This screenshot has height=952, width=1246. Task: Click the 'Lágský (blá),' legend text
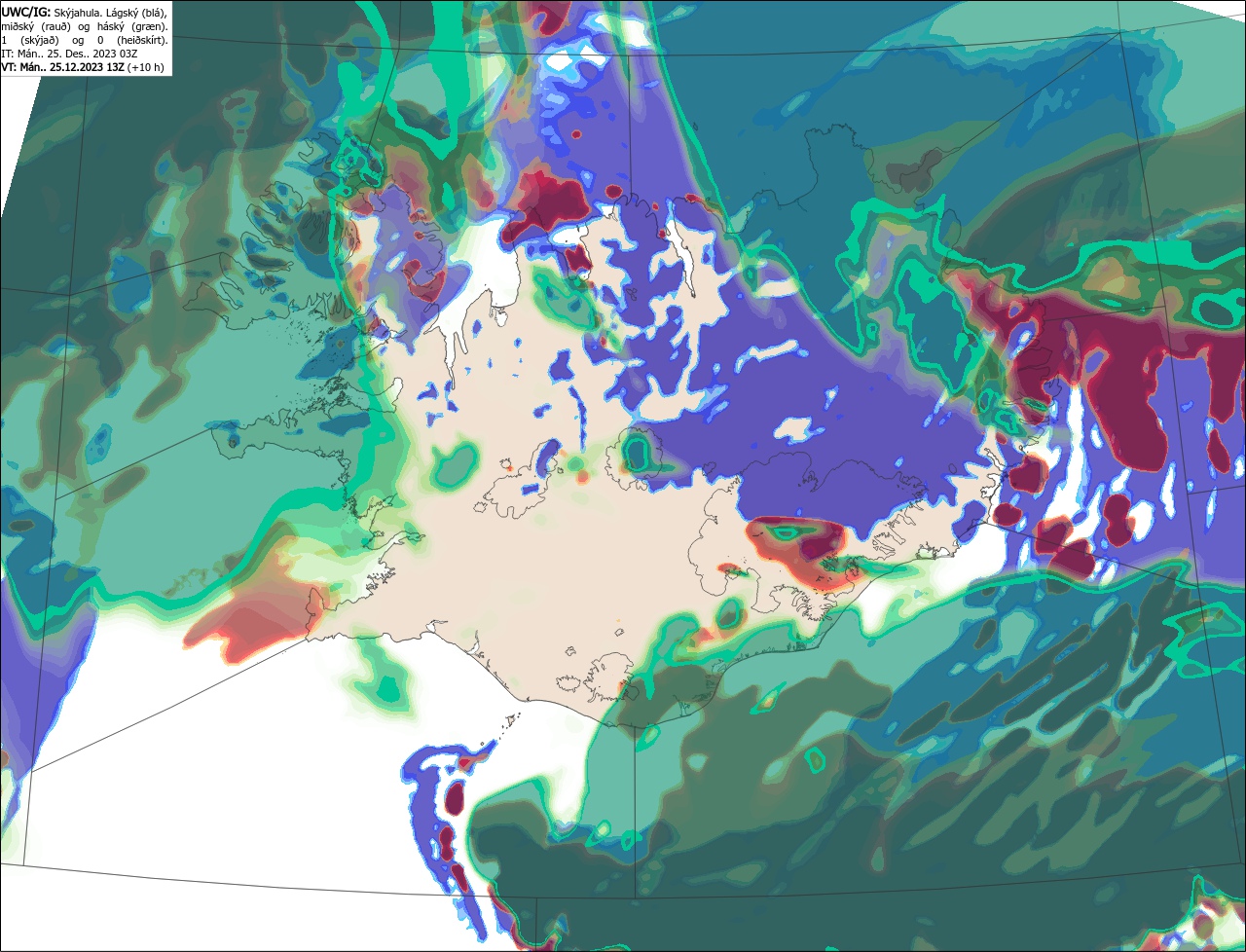137,14
